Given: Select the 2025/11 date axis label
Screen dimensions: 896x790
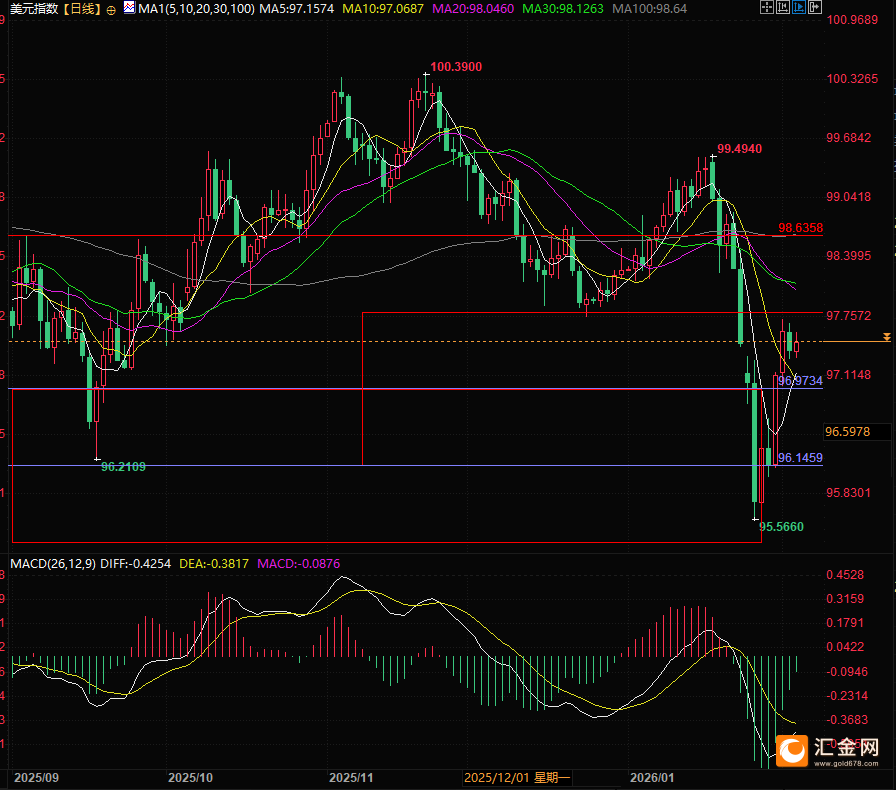Looking at the screenshot, I should pos(351,777).
